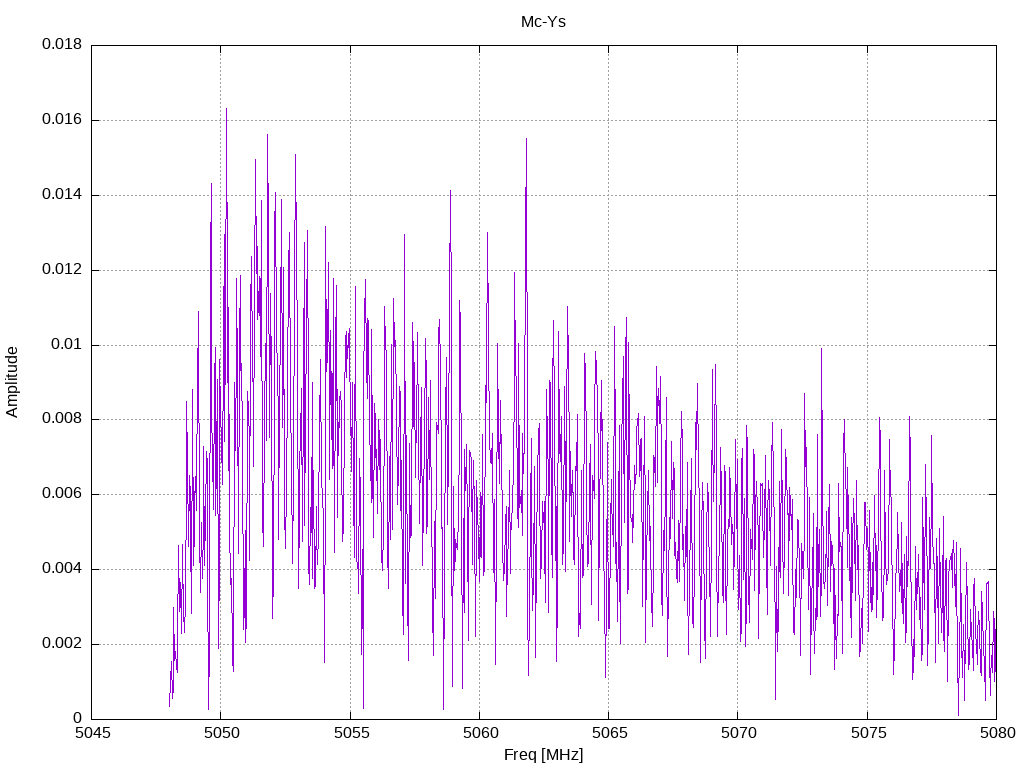Click the 0.018 y-axis tick label

point(62,44)
